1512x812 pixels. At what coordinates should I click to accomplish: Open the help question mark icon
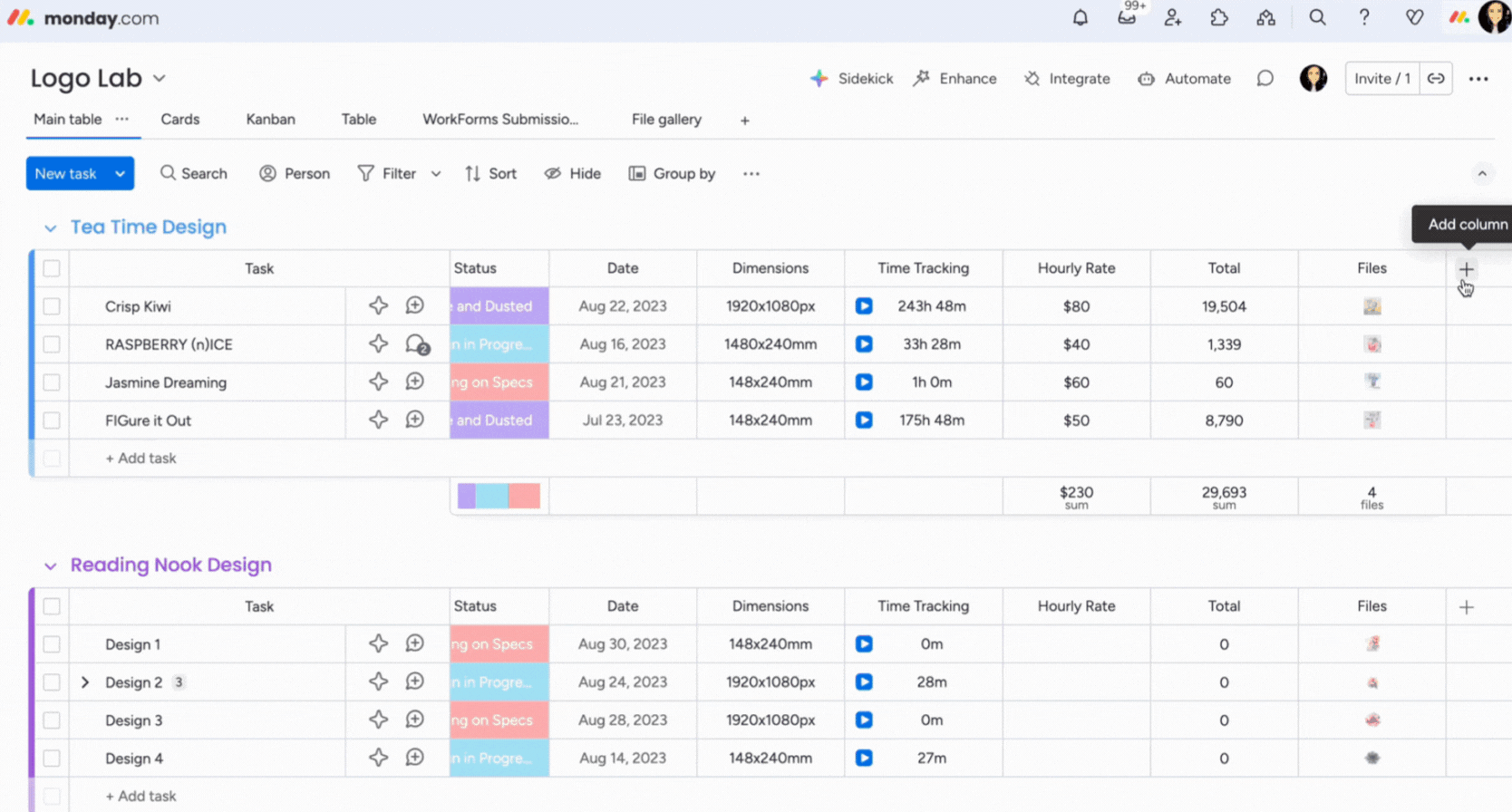pos(1363,18)
